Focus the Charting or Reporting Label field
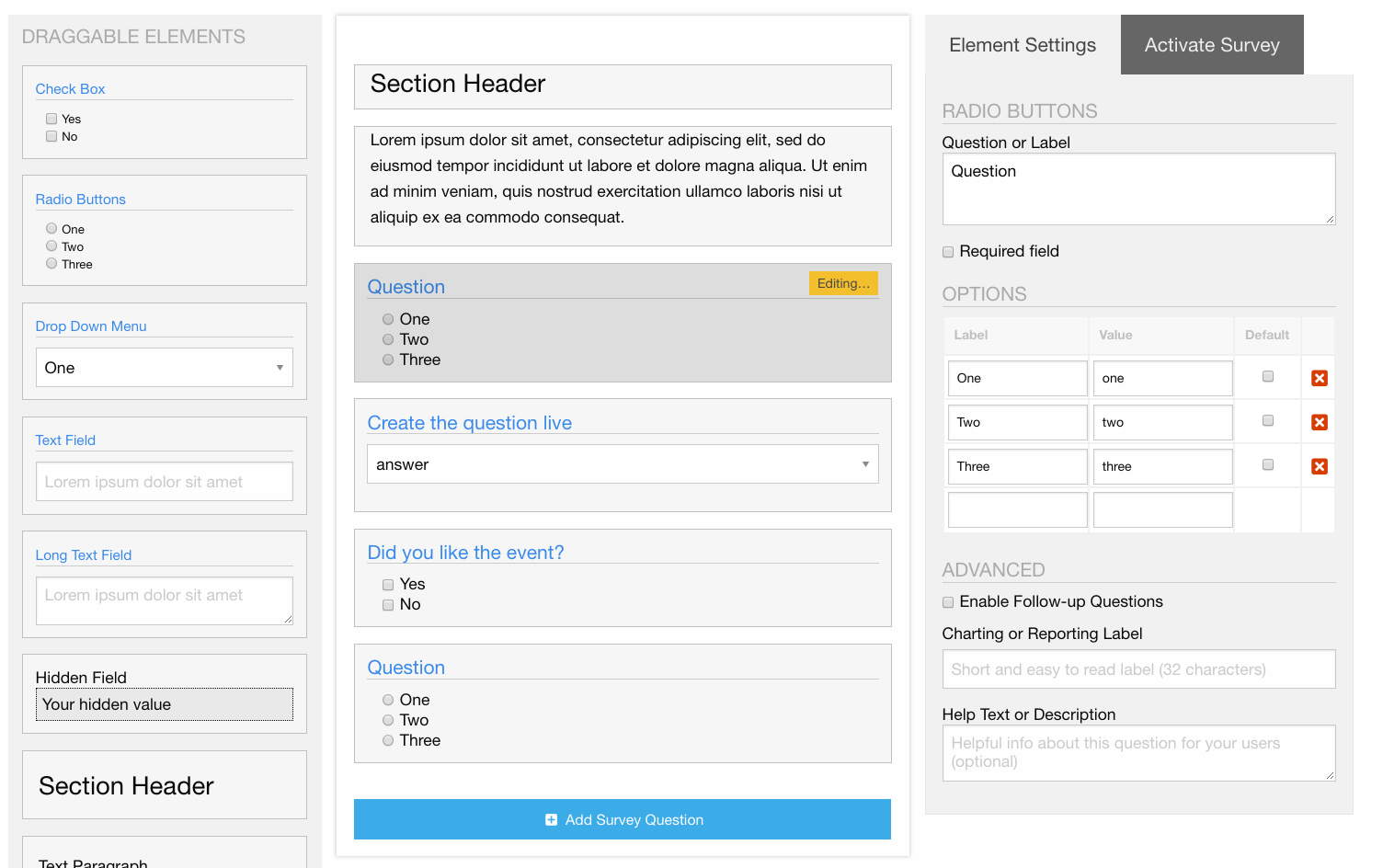This screenshot has height=868, width=1383. point(1137,669)
